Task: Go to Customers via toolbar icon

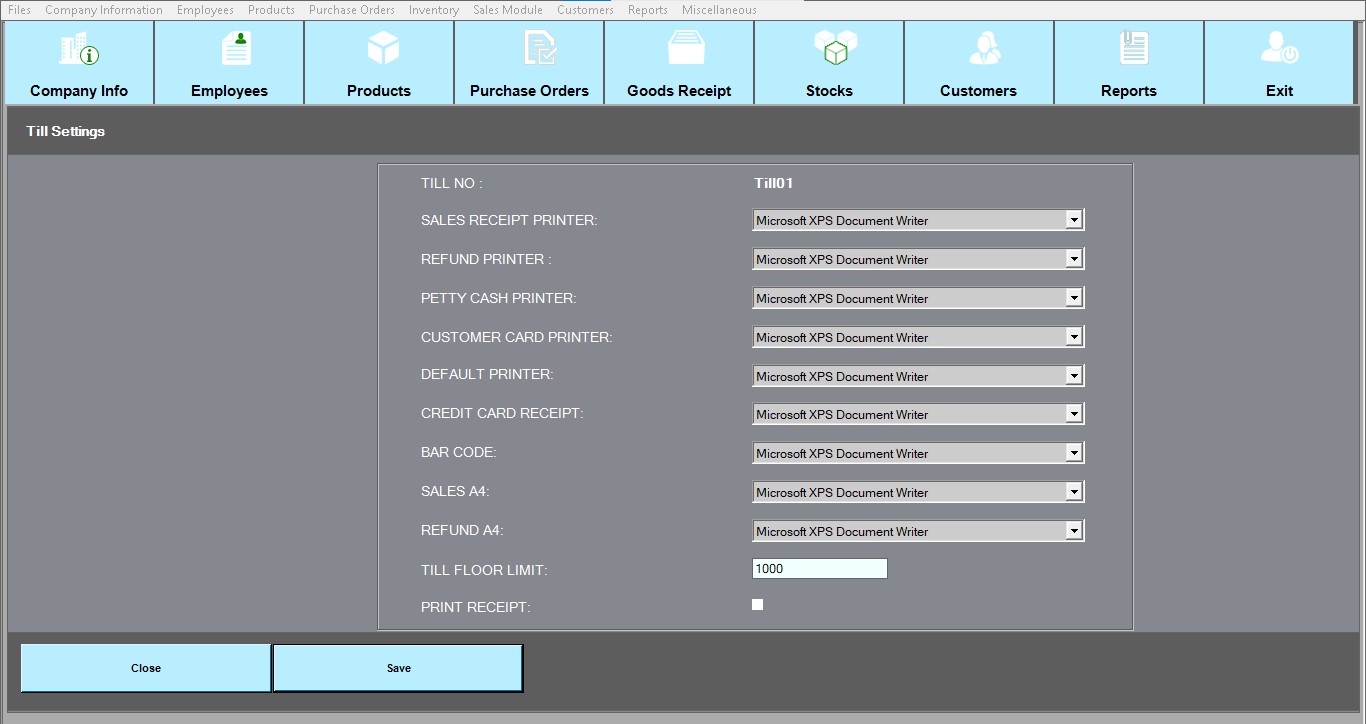Action: coord(985,49)
